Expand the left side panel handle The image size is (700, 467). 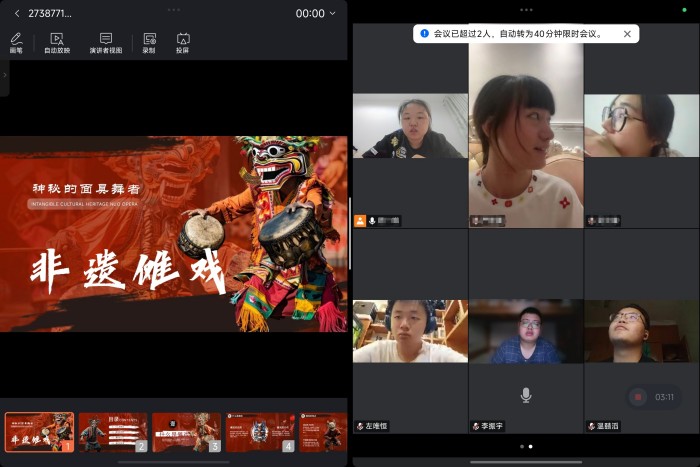click(4, 76)
